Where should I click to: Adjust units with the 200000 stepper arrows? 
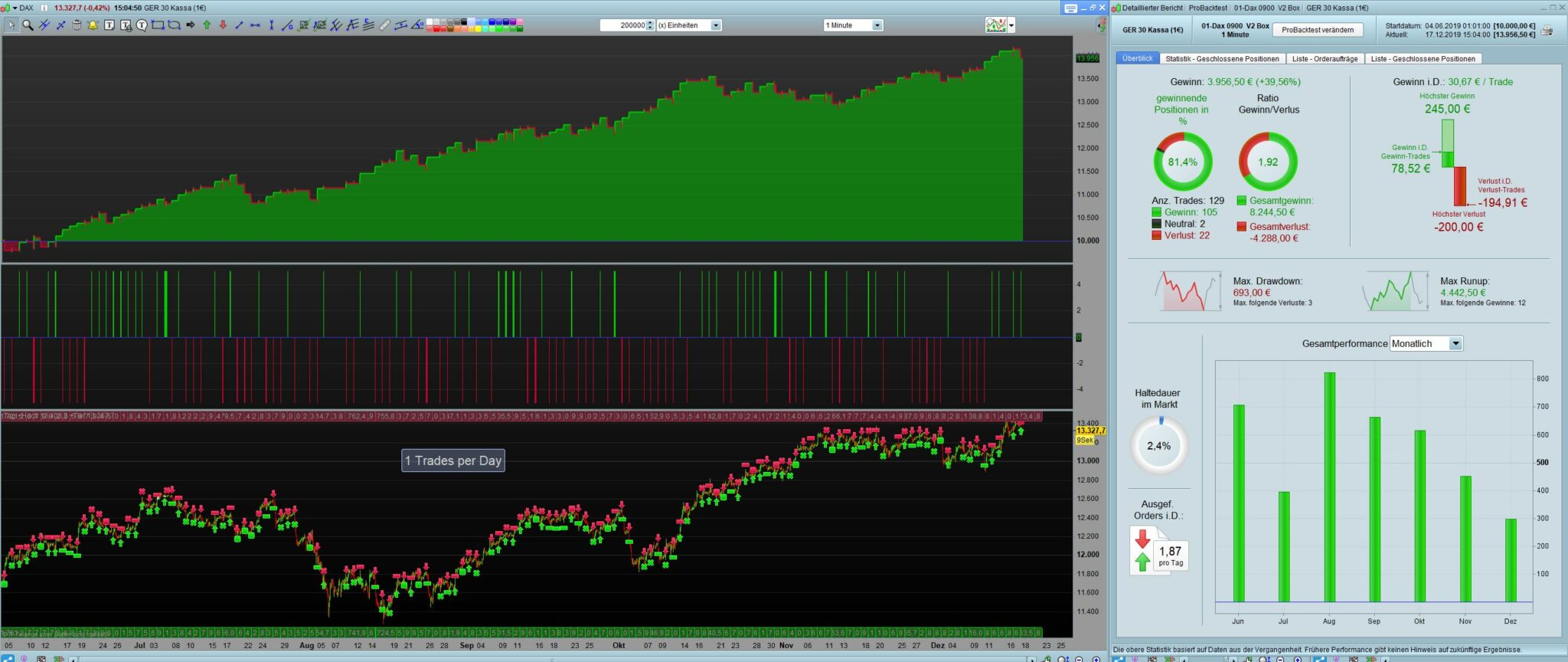point(651,25)
